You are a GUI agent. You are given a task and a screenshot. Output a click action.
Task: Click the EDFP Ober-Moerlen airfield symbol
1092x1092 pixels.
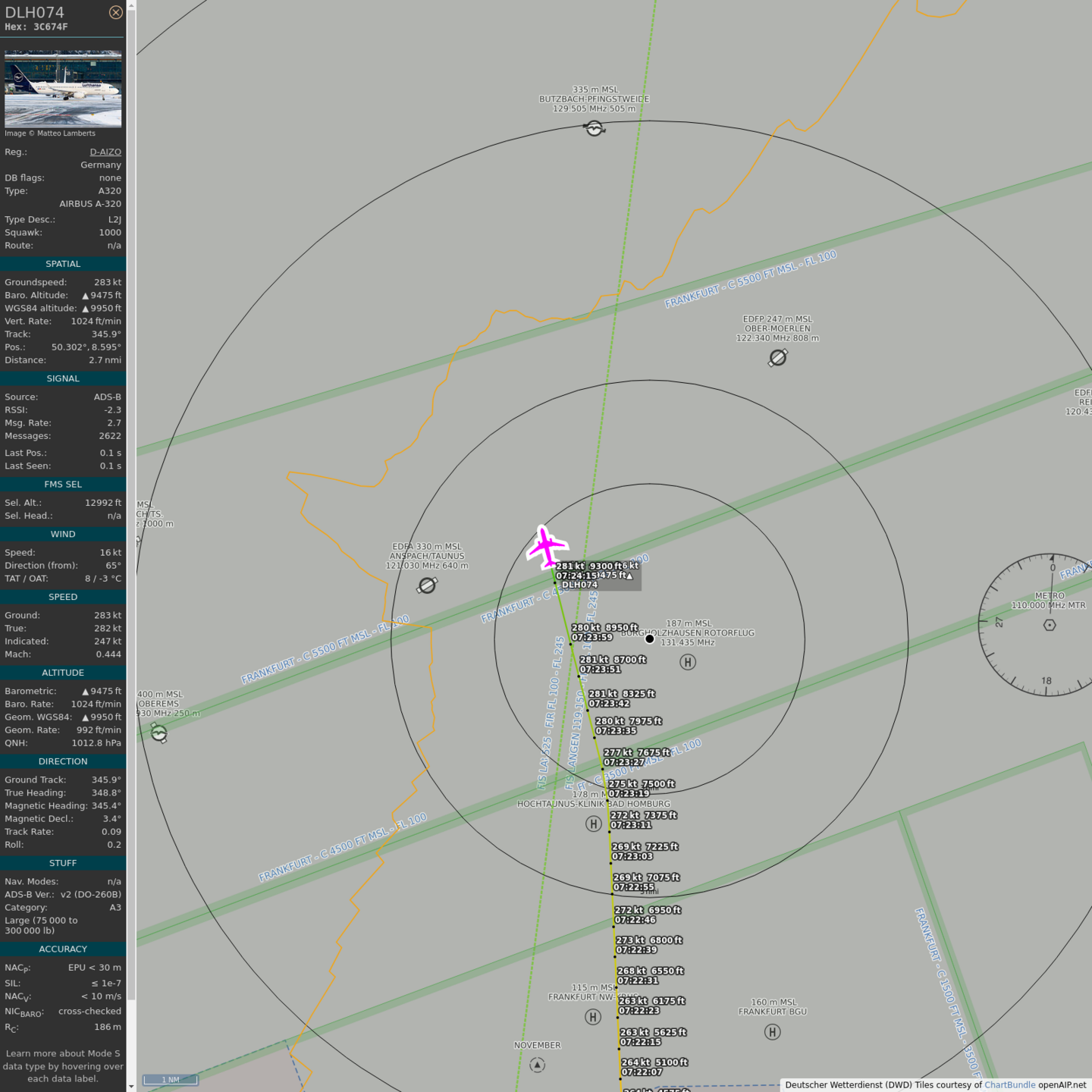coord(778,357)
